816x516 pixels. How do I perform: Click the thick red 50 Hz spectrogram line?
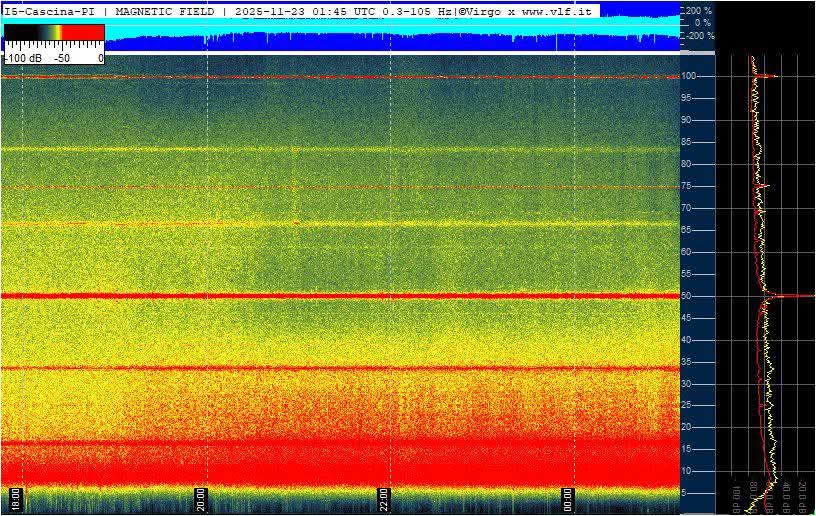tap(340, 296)
